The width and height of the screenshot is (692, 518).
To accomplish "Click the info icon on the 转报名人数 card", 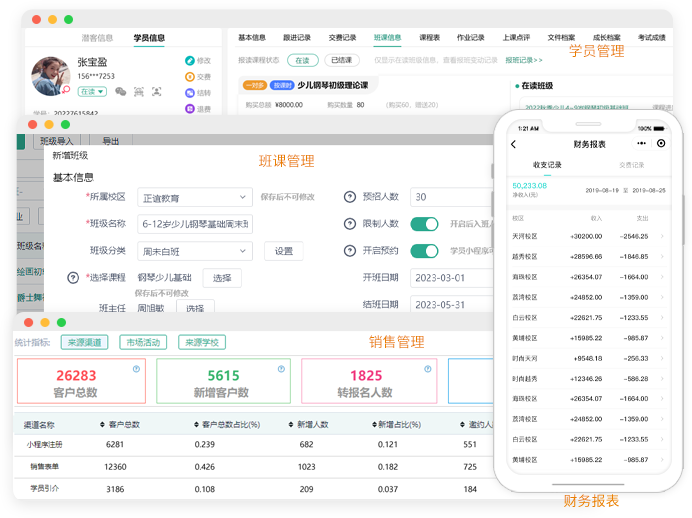I will pyautogui.click(x=428, y=369).
